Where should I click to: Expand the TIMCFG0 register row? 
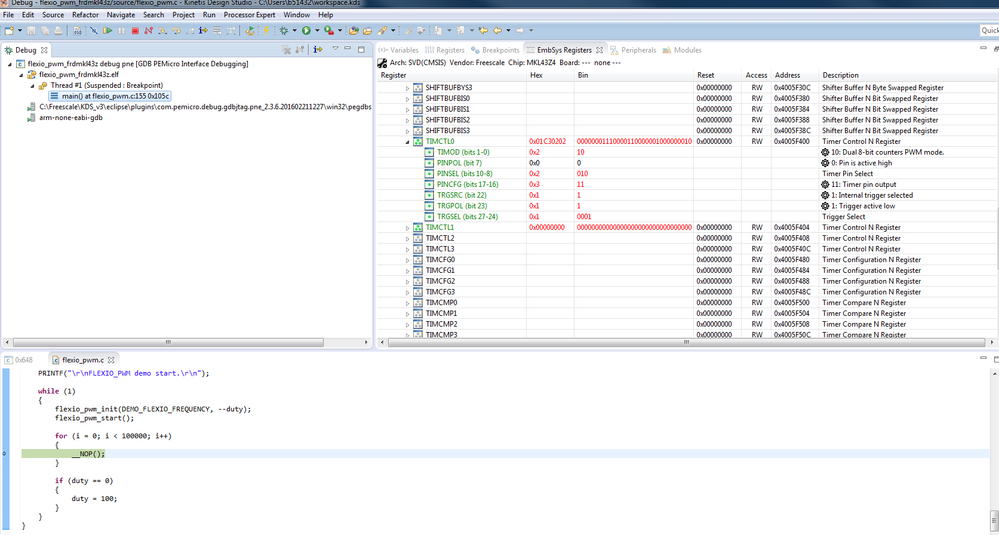coord(408,260)
